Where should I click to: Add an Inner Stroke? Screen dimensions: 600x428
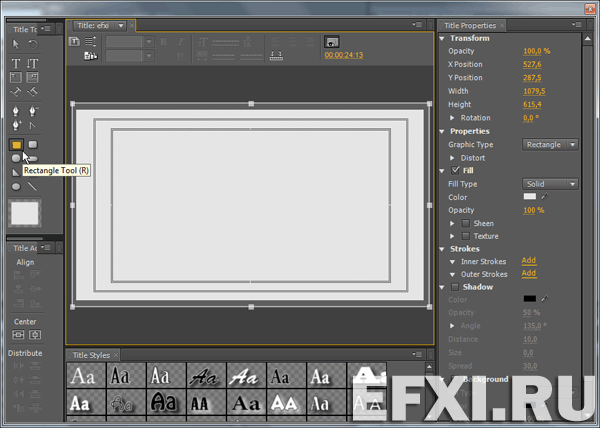pos(528,261)
